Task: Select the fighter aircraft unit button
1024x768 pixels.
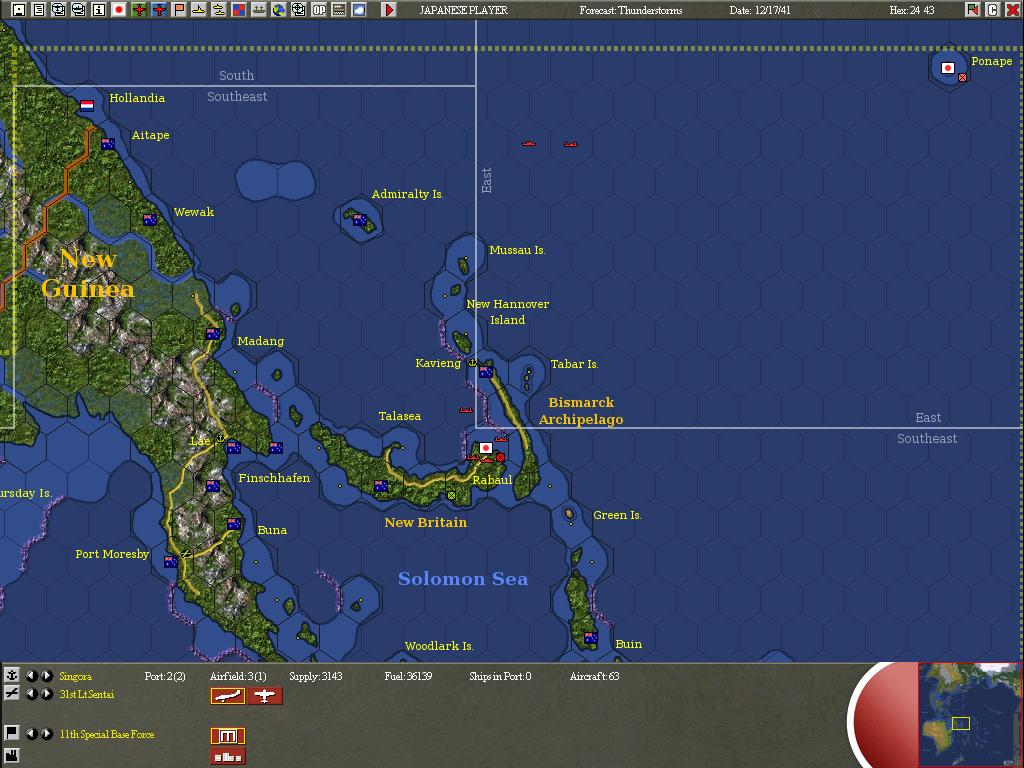Action: click(264, 696)
